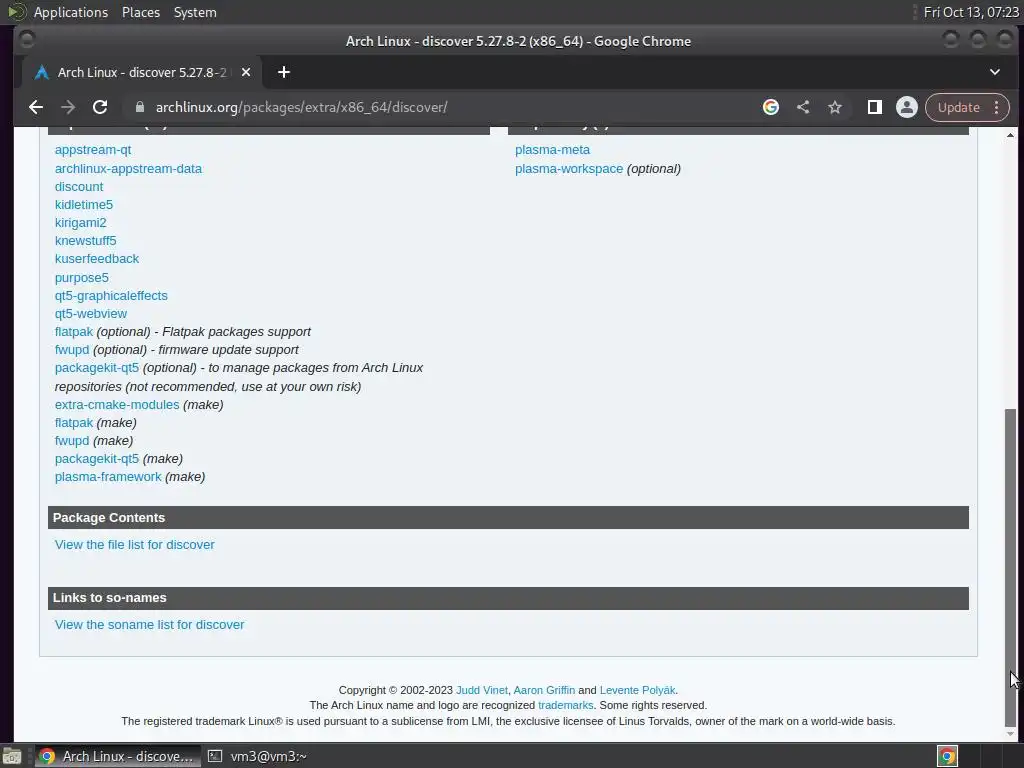
Task: Select the Arch Linux discover tab
Action: click(142, 72)
